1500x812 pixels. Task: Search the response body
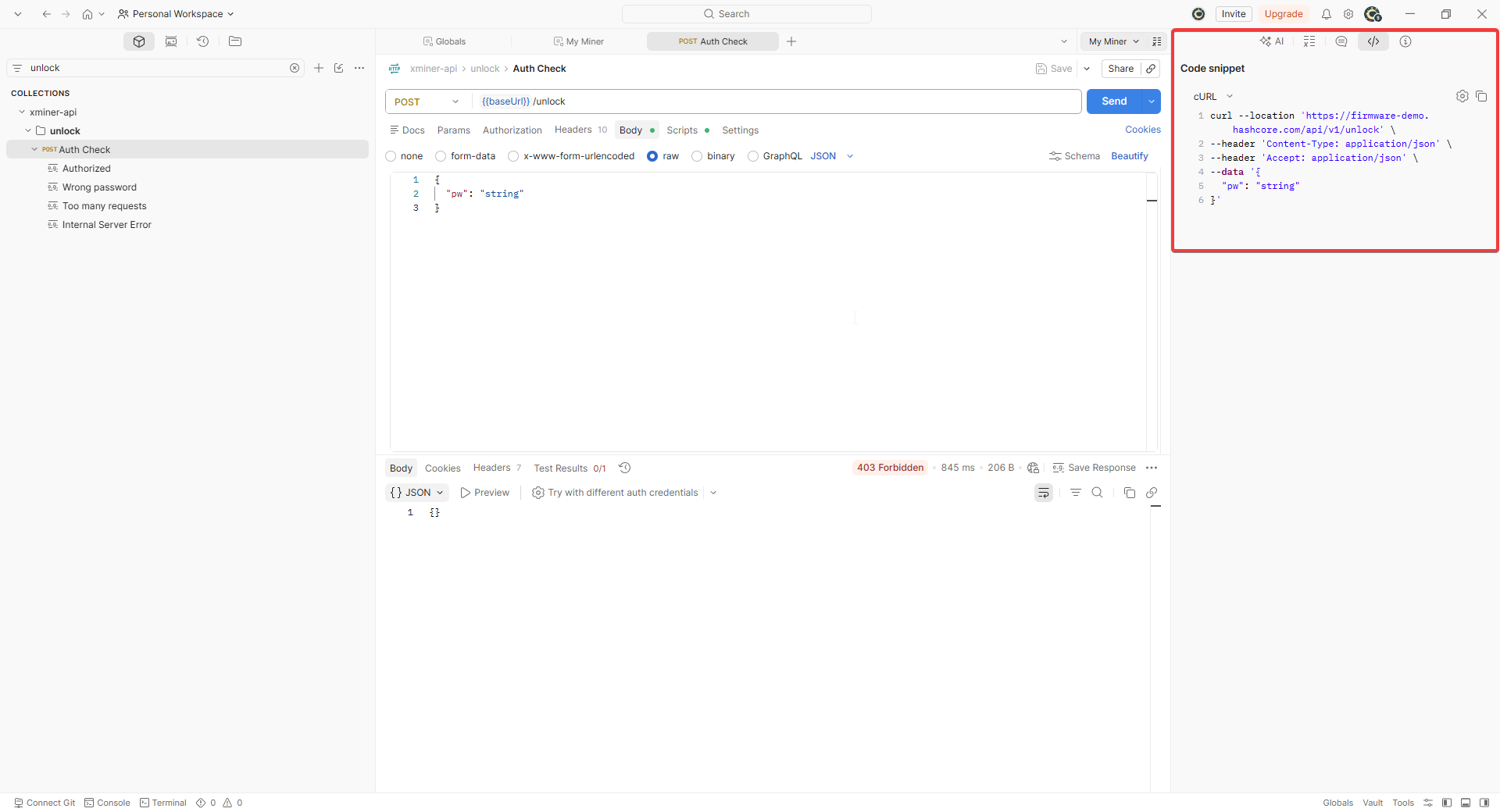tap(1098, 493)
